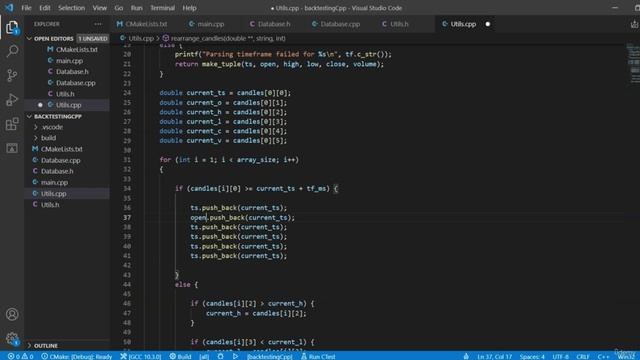Click Spaces: 4 indentation status item
The image size is (640, 360).
pyautogui.click(x=532, y=356)
